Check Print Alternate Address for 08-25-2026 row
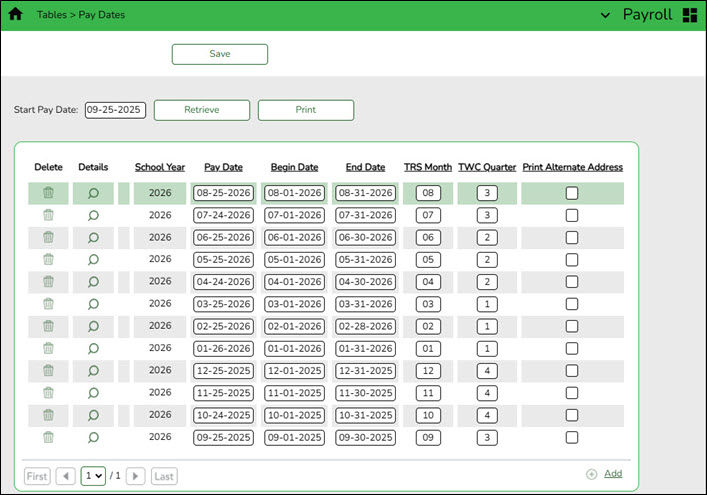Screen dimensions: 707x495 [572, 193]
